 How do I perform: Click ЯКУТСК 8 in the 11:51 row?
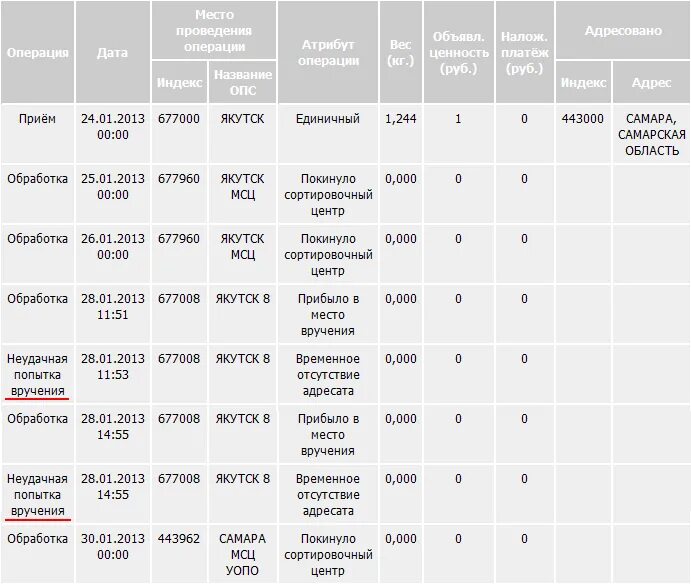pyautogui.click(x=242, y=299)
